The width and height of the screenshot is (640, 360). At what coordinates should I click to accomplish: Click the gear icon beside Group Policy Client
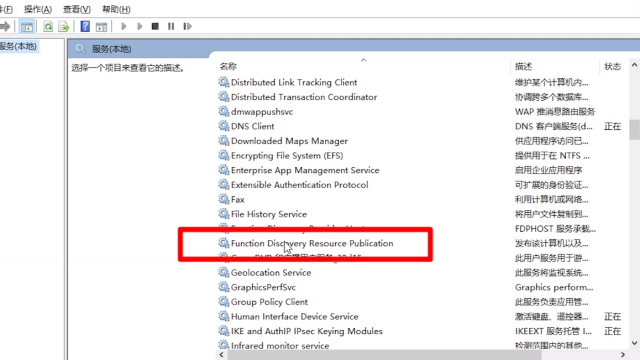(x=224, y=301)
